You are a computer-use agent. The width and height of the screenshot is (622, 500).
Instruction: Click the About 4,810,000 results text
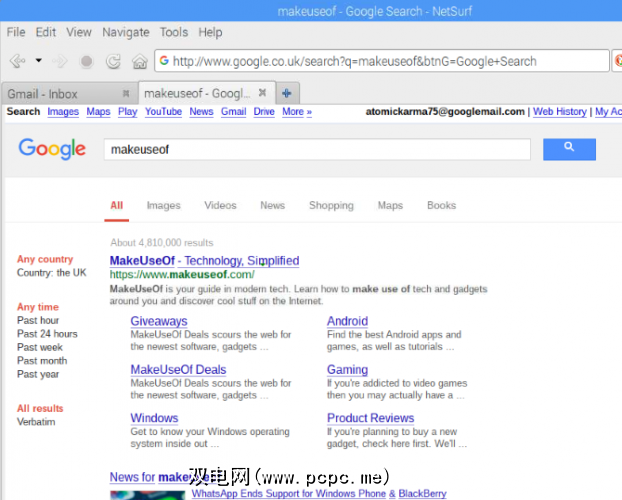tap(162, 243)
